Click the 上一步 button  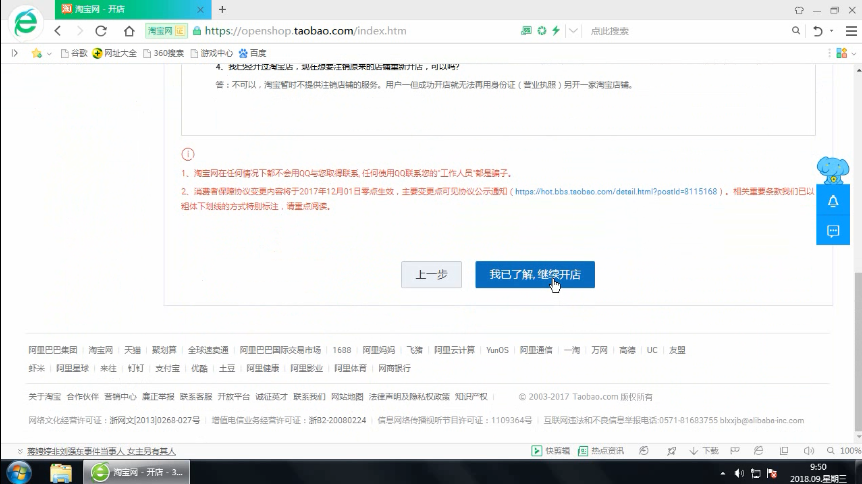(431, 274)
